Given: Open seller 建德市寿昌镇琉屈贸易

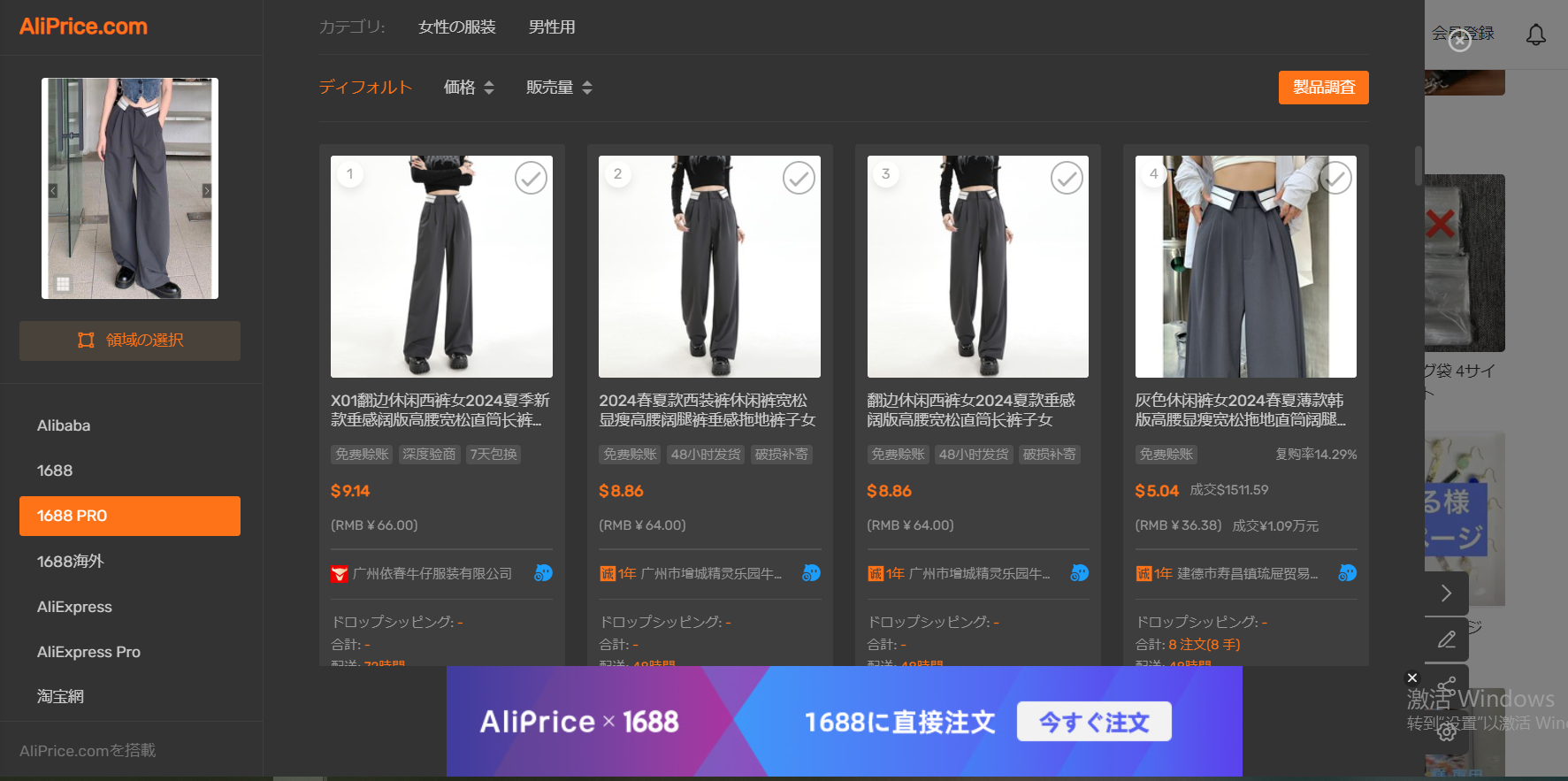Looking at the screenshot, I should pyautogui.click(x=1247, y=574).
